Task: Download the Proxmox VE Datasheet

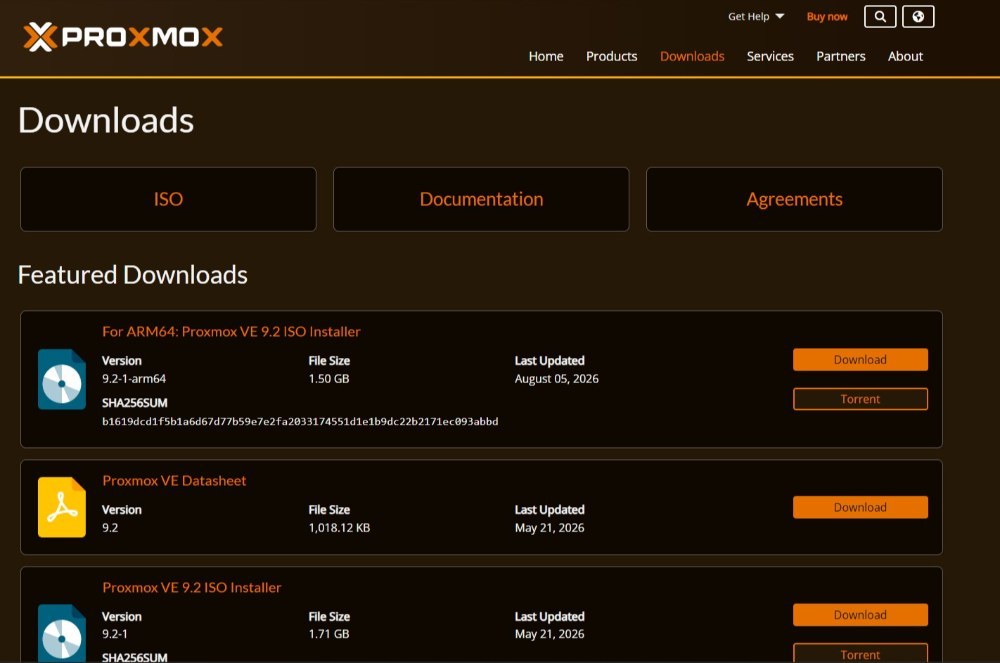Action: pos(860,507)
